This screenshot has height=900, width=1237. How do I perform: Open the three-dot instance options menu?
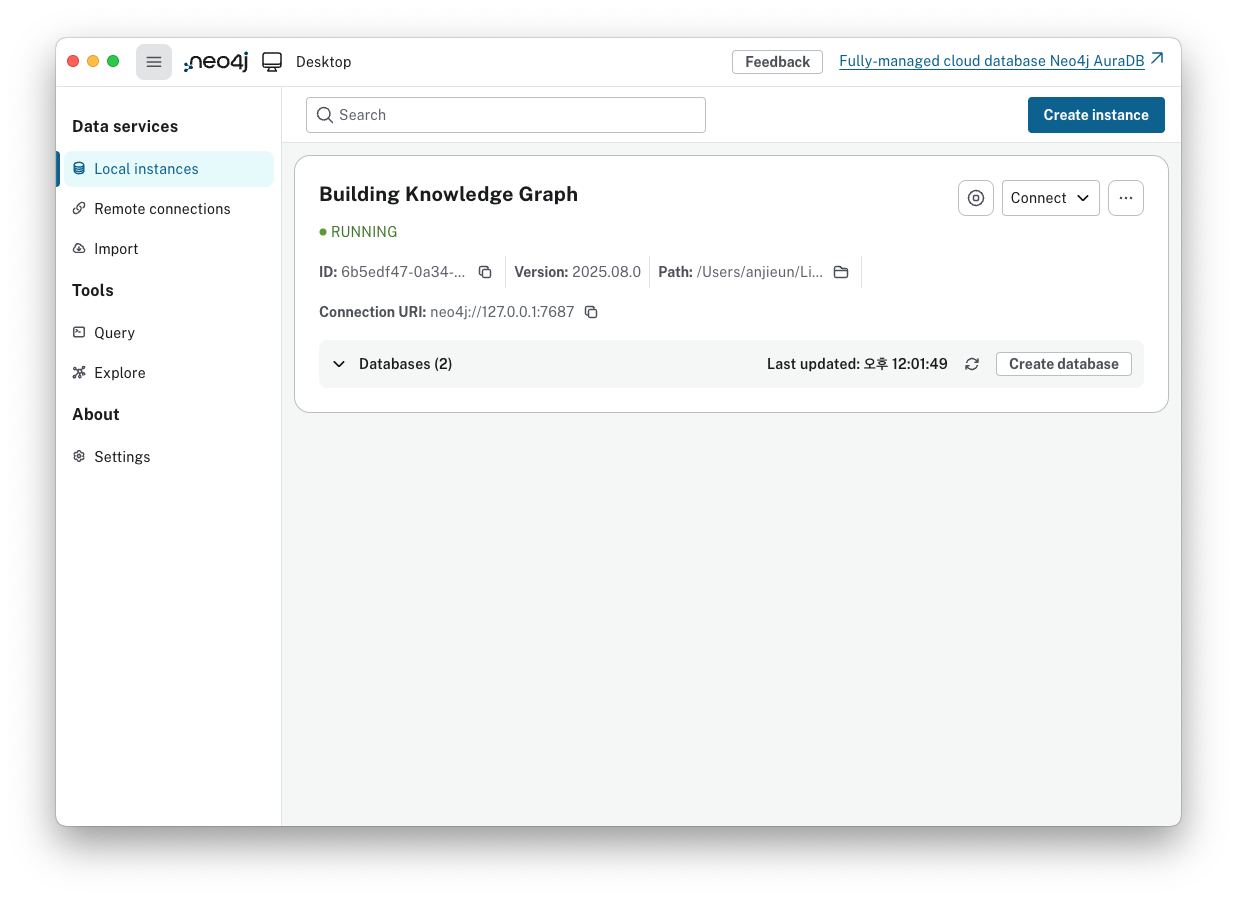(x=1126, y=198)
